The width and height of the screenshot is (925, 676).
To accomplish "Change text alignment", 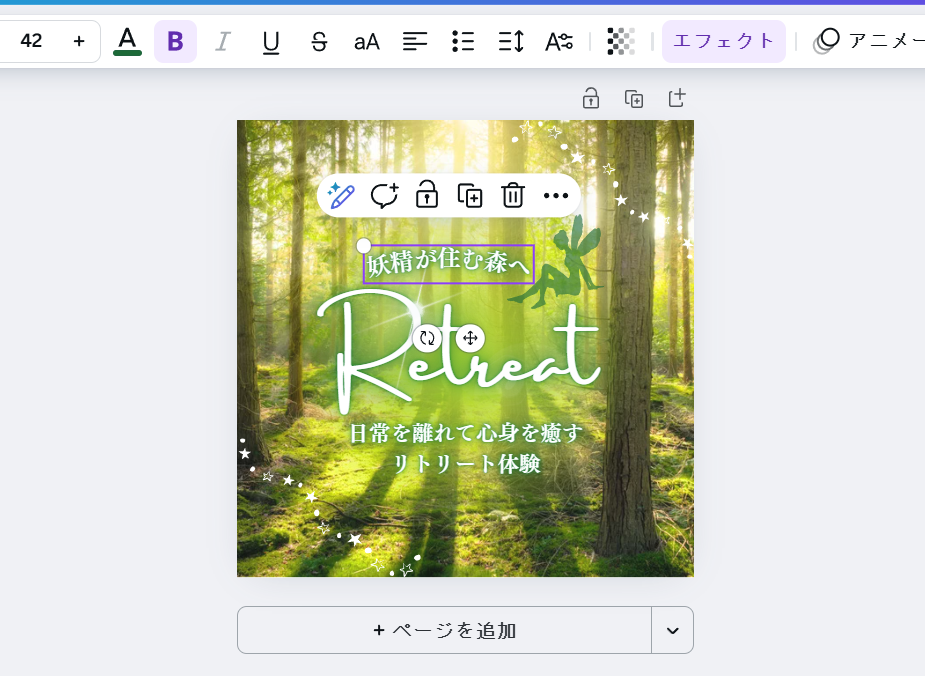I will pyautogui.click(x=415, y=41).
